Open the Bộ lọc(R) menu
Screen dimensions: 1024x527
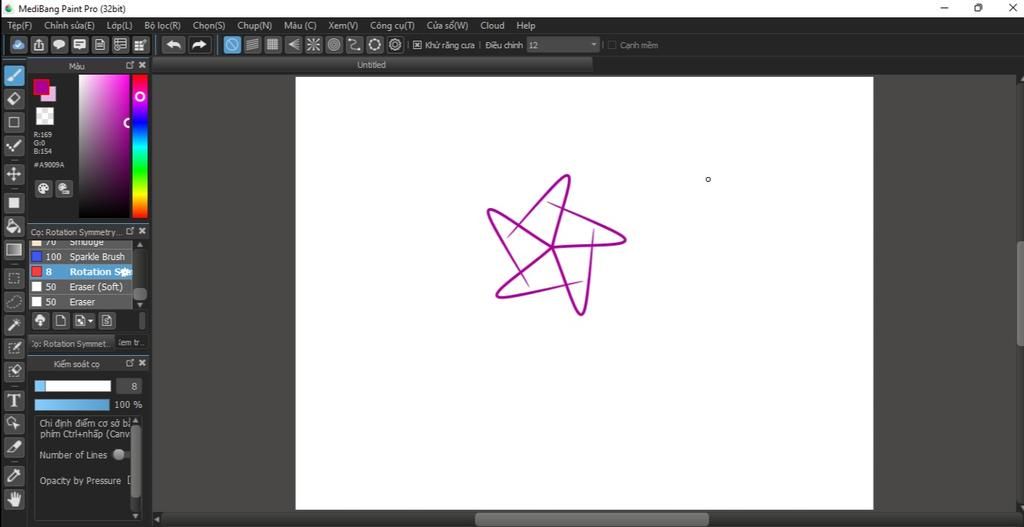[163, 25]
